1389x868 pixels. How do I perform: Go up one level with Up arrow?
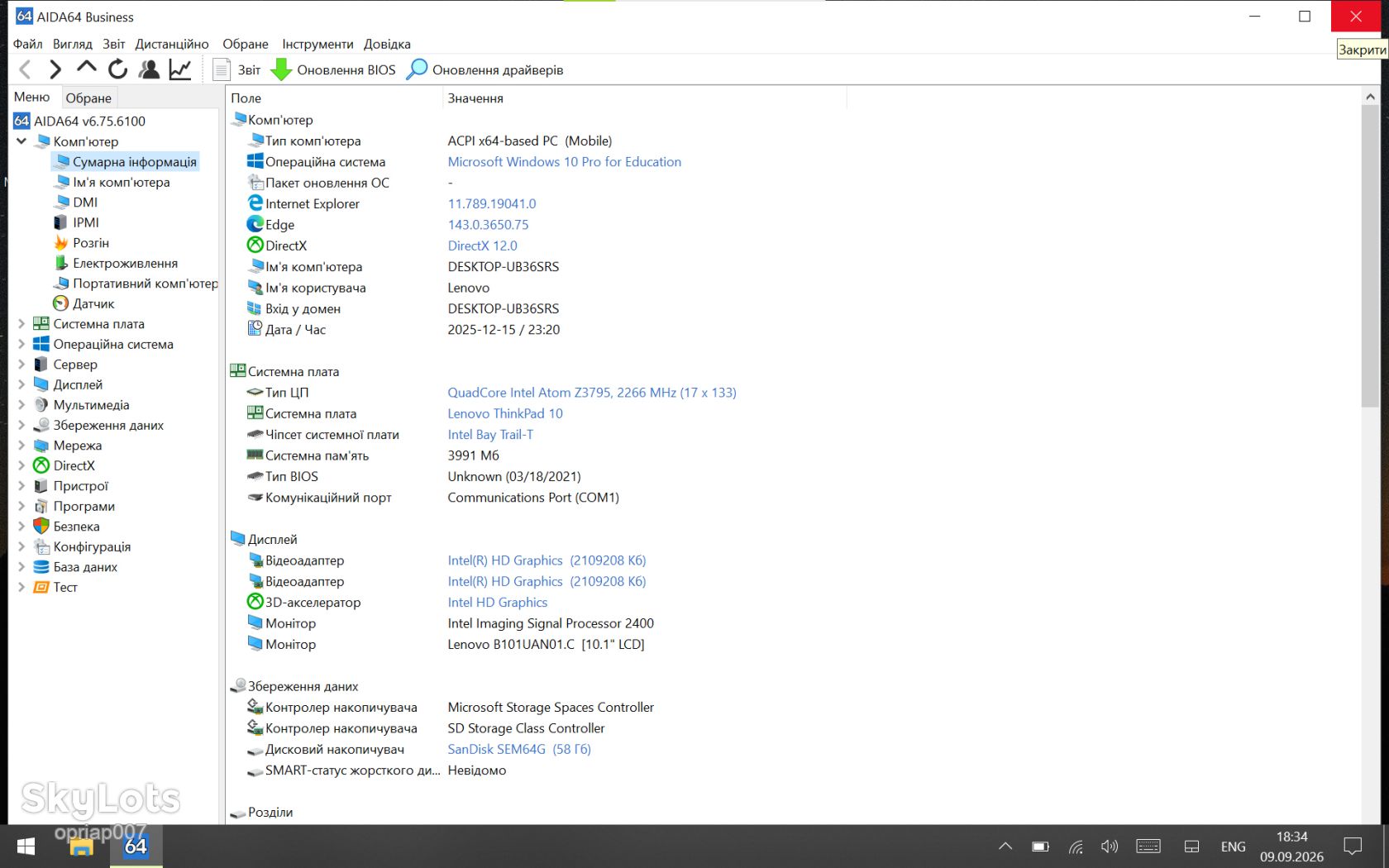[x=86, y=68]
